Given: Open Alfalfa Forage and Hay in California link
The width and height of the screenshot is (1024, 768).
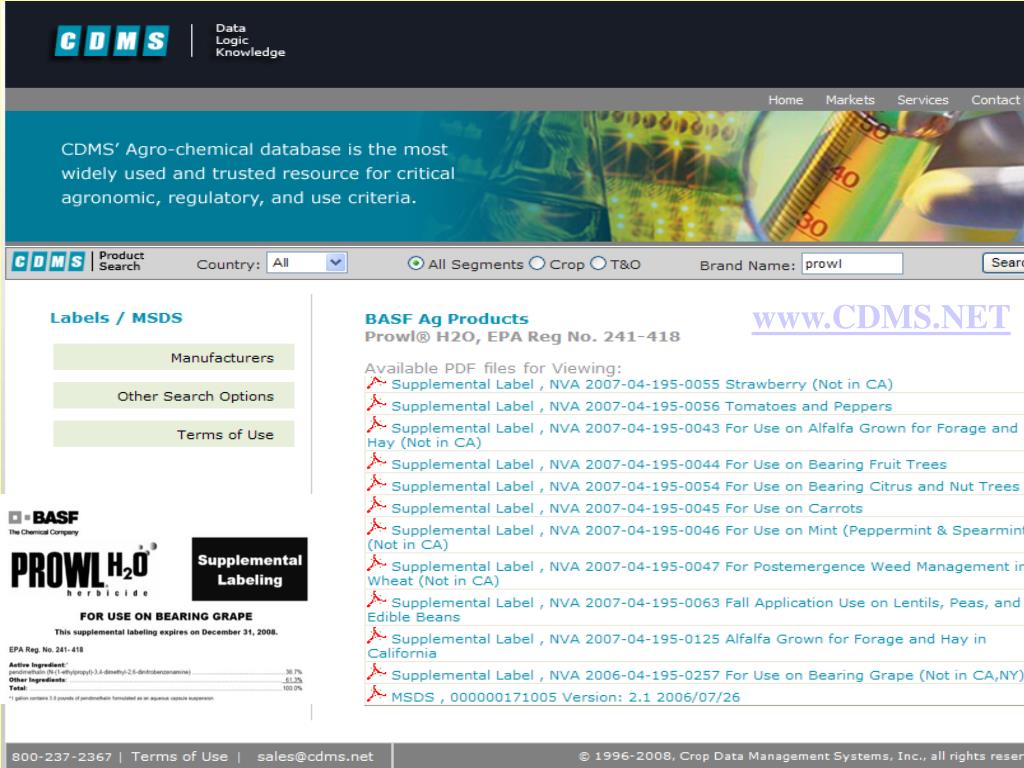Looking at the screenshot, I should pos(677,646).
